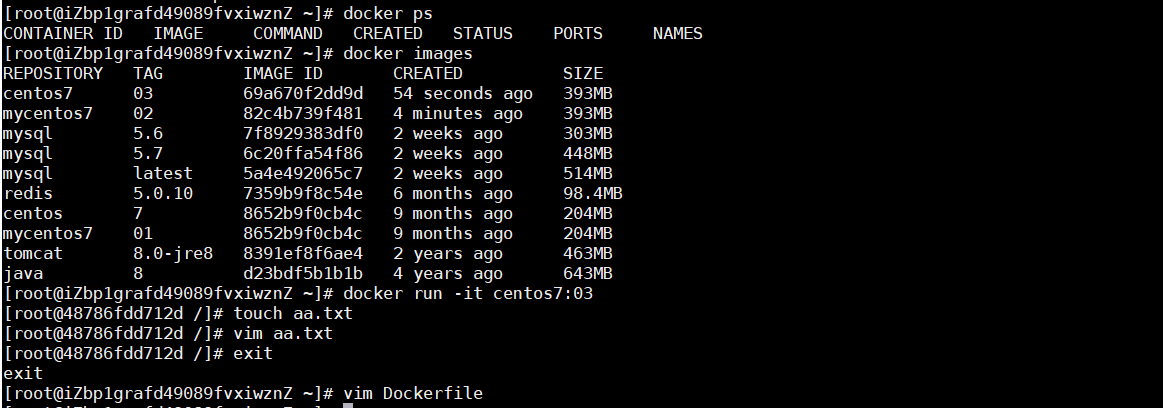This screenshot has height=408, width=1163.
Task: Click the image ID 82c4b739f481
Action: (x=303, y=113)
